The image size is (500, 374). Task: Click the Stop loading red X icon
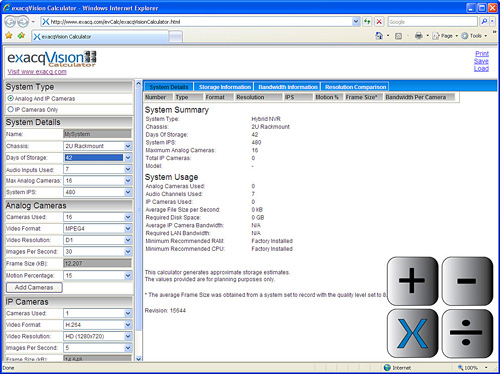tap(379, 22)
